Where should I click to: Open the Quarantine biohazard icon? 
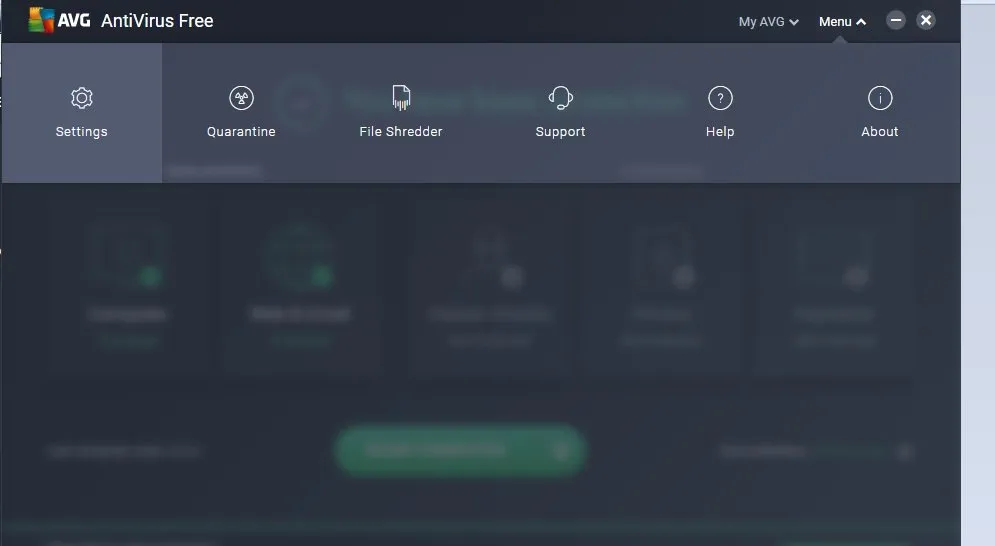point(241,98)
